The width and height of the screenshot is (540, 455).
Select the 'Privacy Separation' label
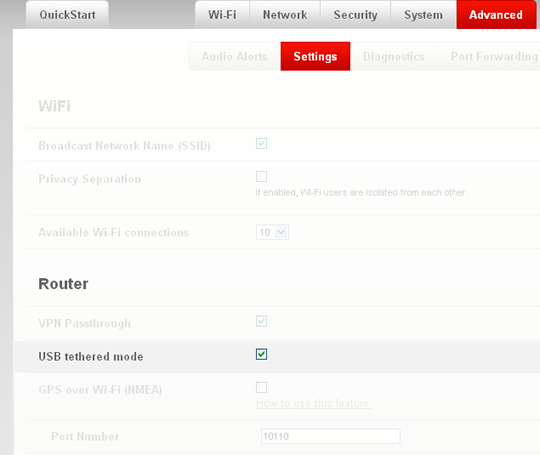(90, 179)
